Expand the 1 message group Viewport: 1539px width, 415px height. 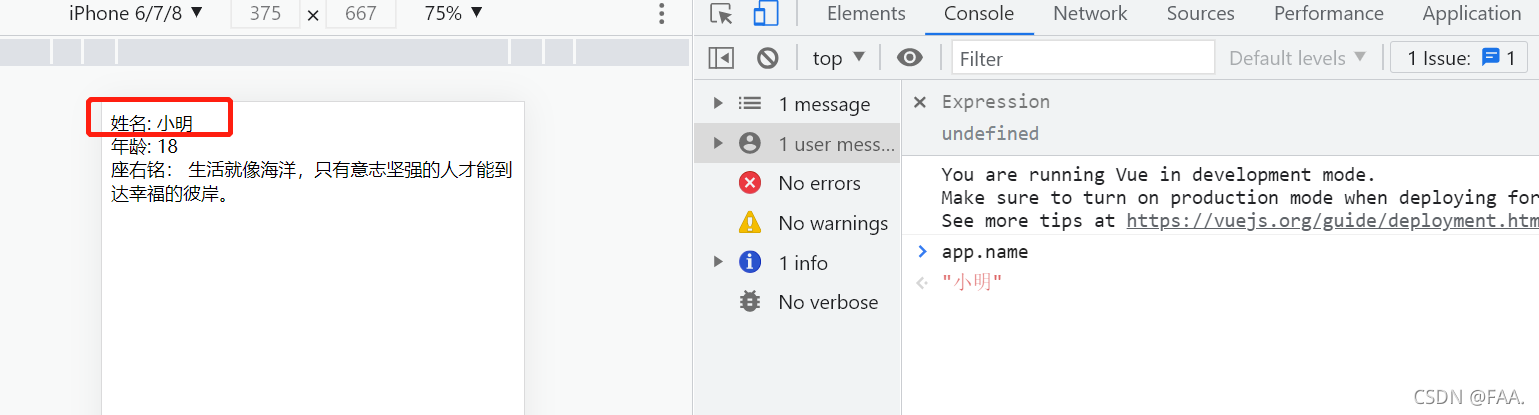click(x=717, y=103)
